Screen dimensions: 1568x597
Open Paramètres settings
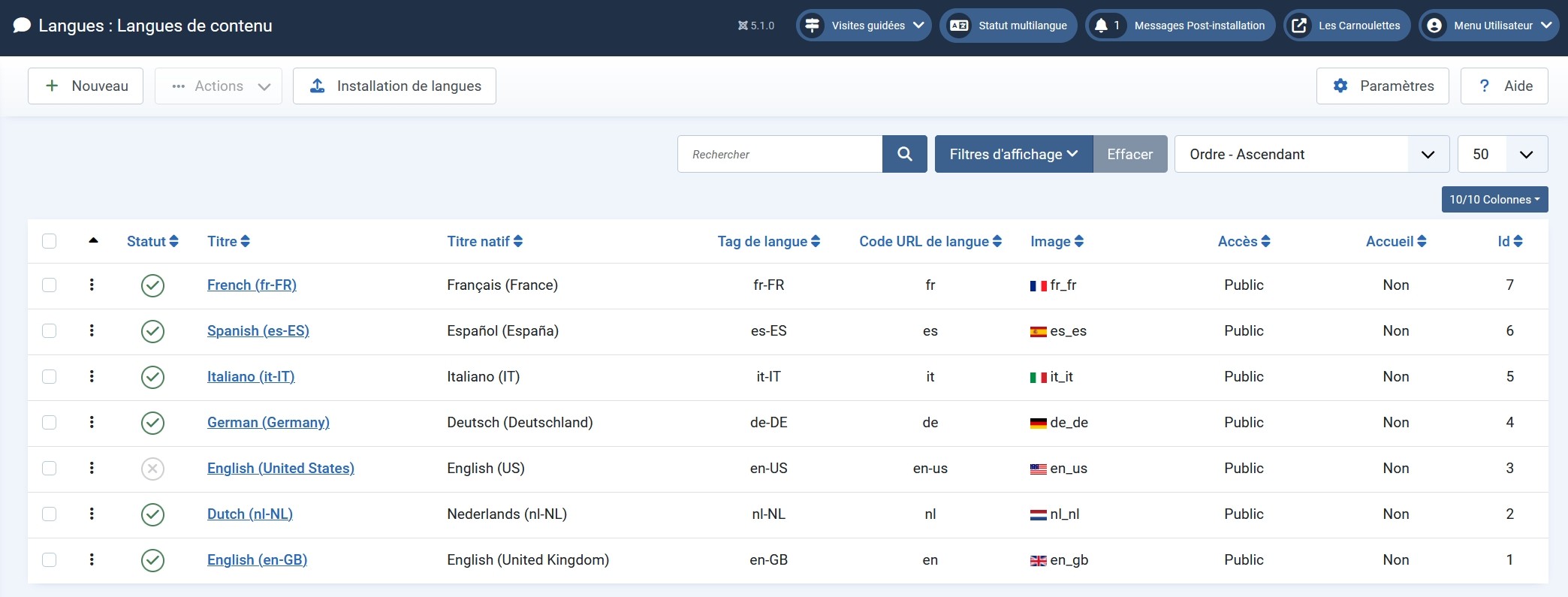1383,86
